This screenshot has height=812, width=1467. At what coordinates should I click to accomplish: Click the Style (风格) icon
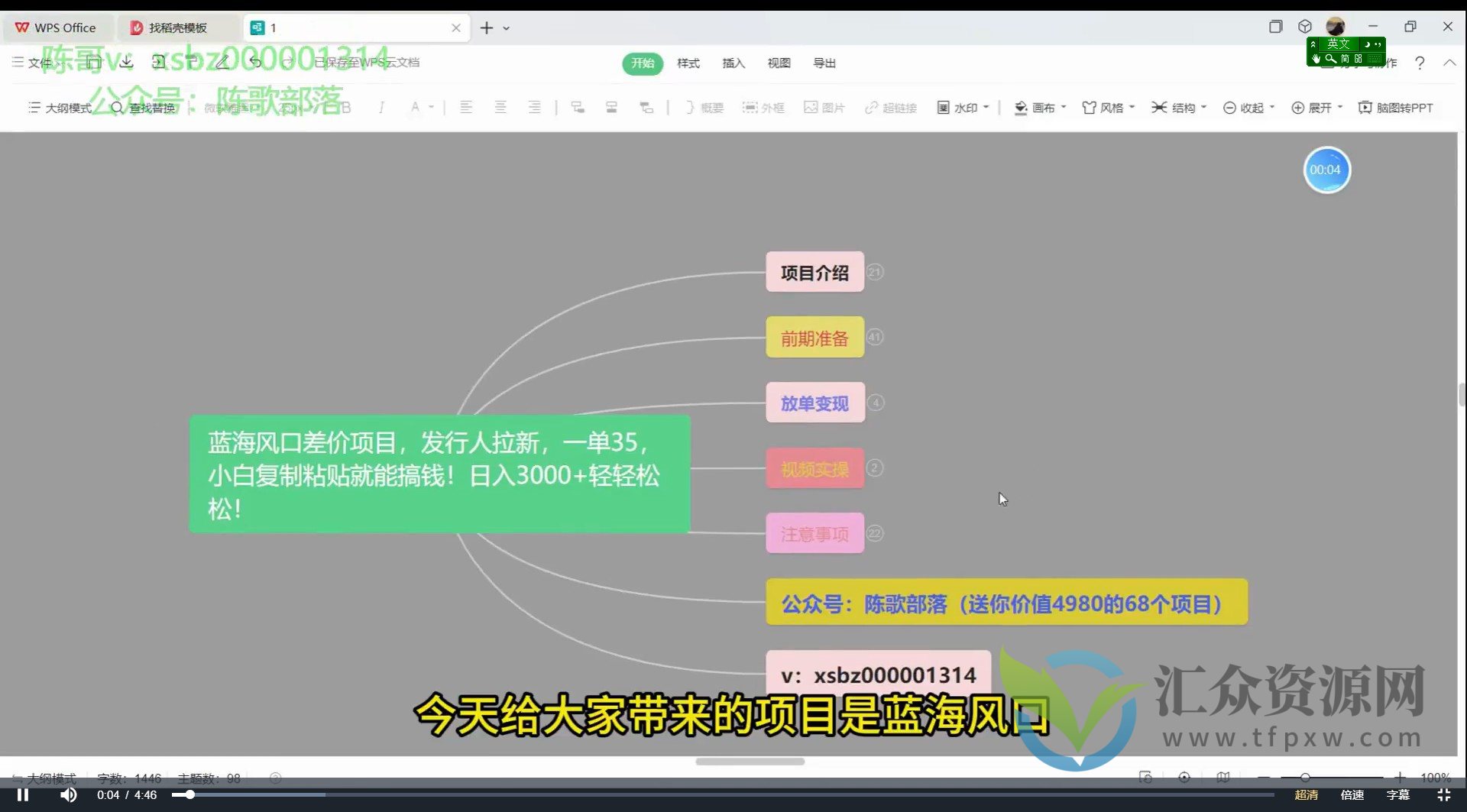click(x=1090, y=107)
